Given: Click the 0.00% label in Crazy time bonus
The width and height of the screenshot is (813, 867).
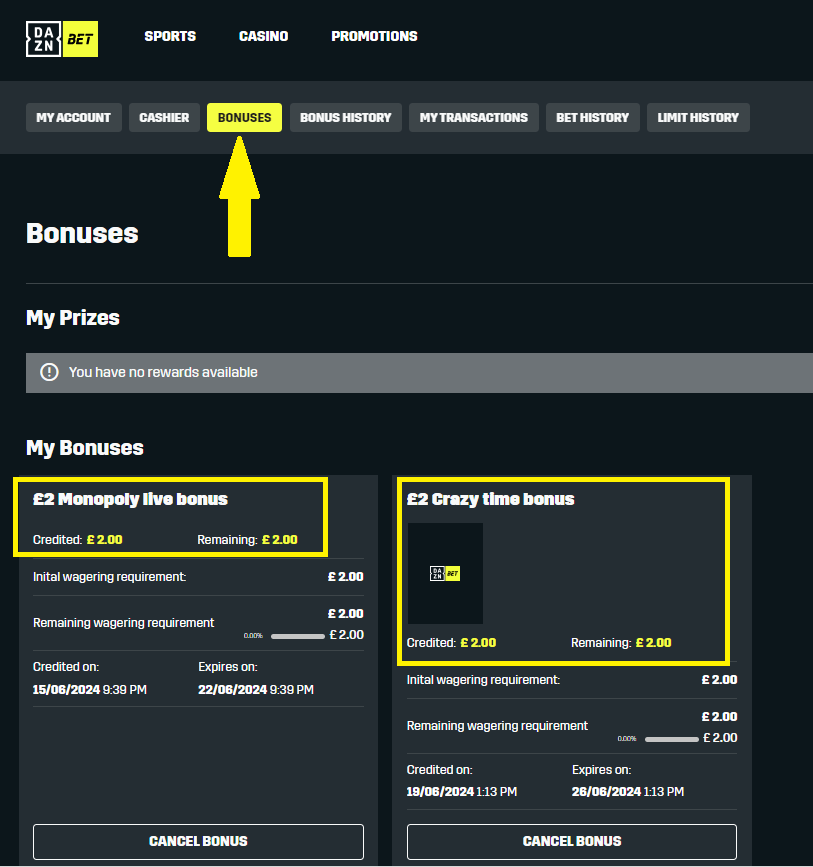Looking at the screenshot, I should point(627,739).
